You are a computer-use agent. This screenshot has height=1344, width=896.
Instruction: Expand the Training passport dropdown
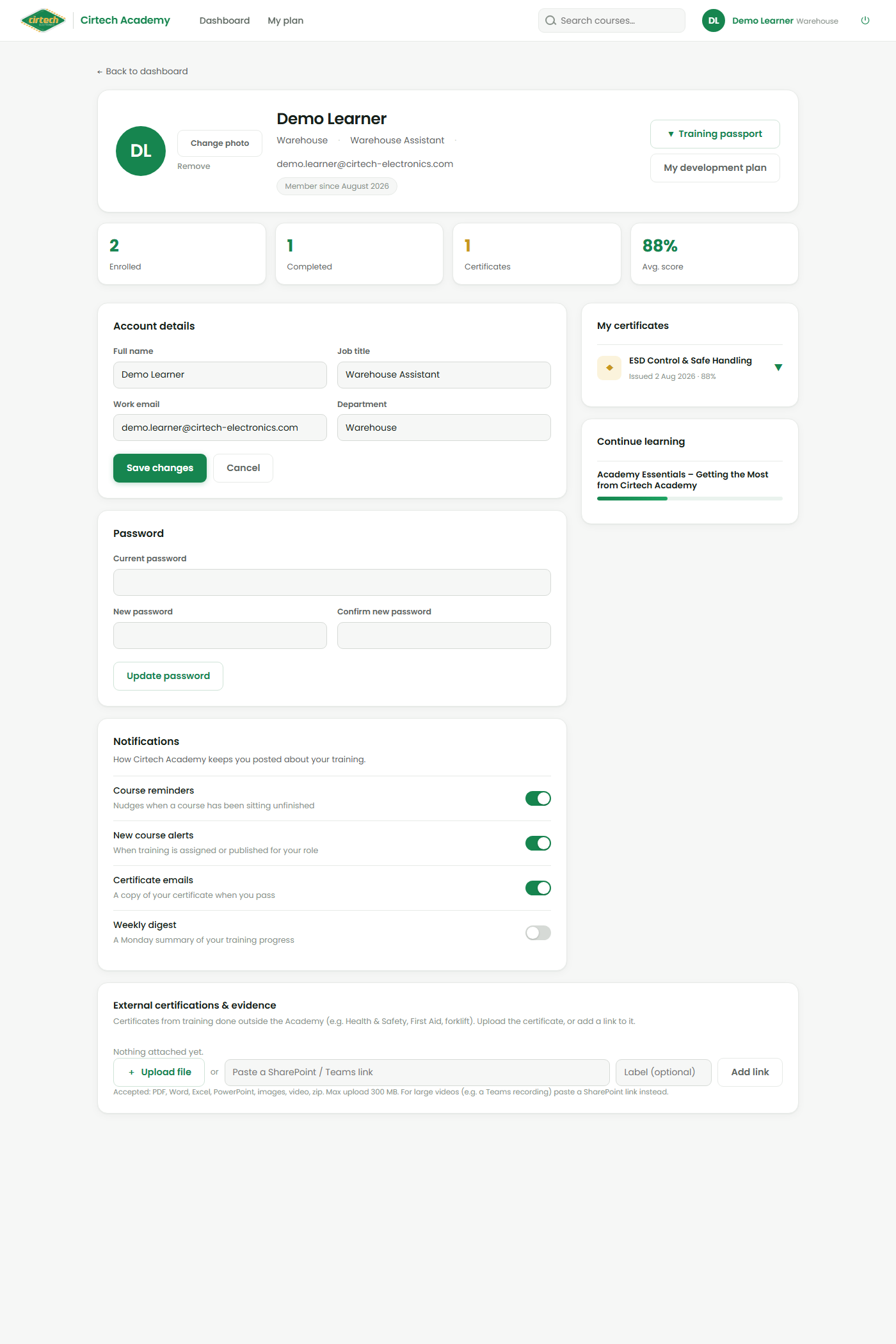715,134
